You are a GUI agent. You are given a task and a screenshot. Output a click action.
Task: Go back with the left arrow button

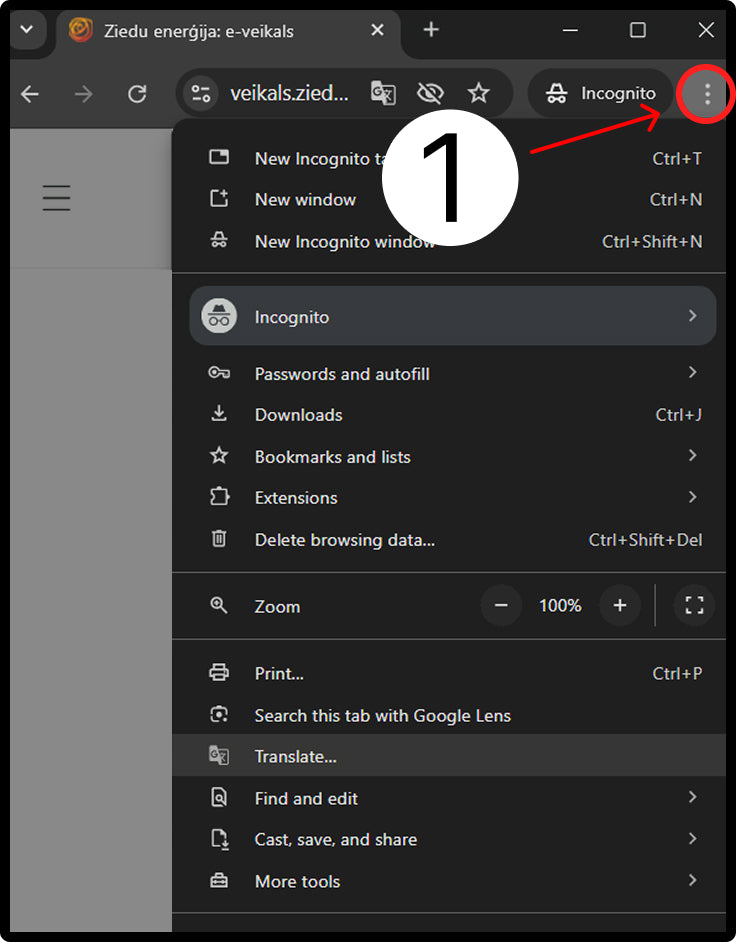click(x=31, y=94)
